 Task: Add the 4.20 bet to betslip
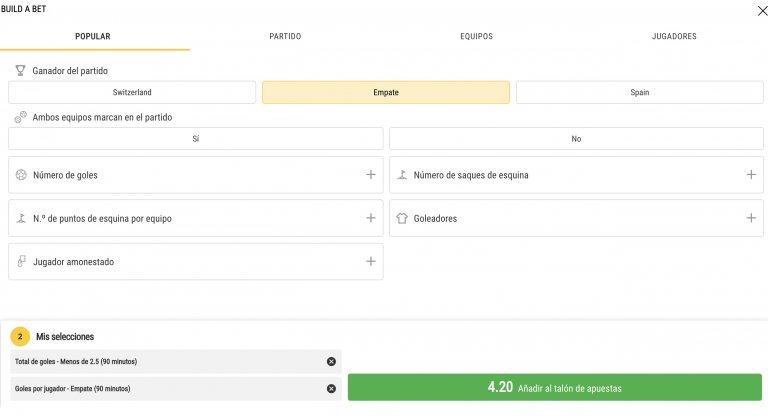click(x=554, y=388)
